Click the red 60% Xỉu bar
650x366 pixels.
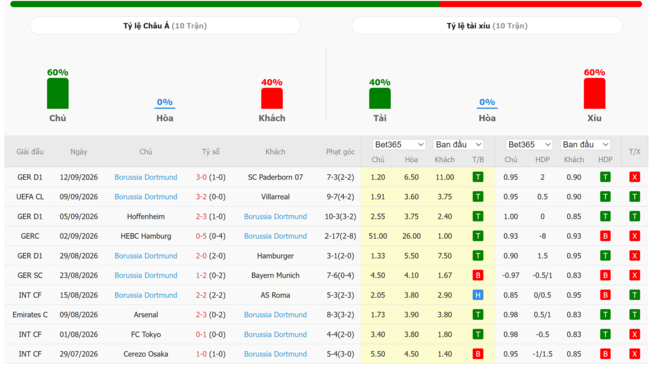pyautogui.click(x=594, y=94)
